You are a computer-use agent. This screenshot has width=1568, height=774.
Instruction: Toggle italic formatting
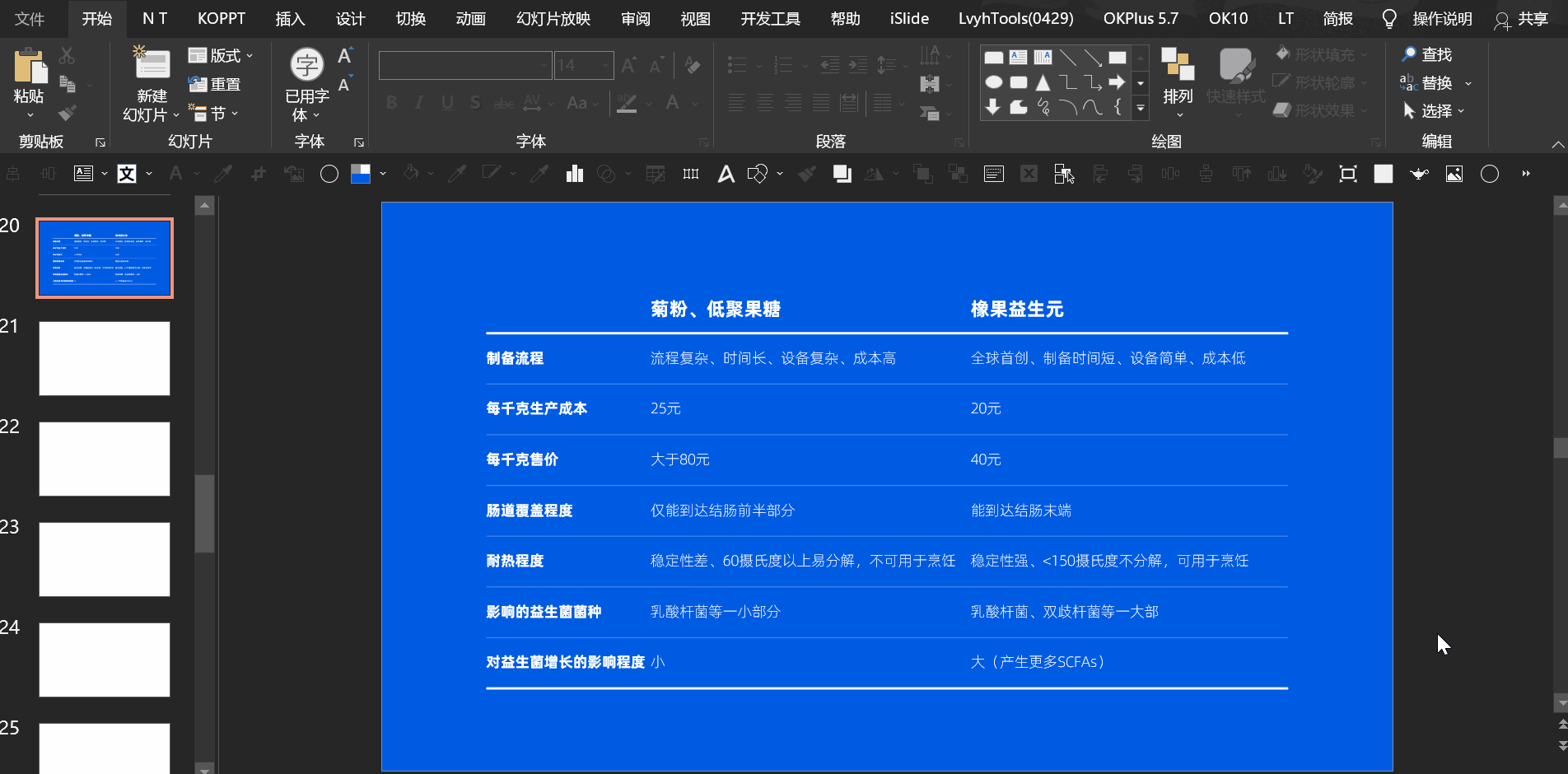[418, 102]
